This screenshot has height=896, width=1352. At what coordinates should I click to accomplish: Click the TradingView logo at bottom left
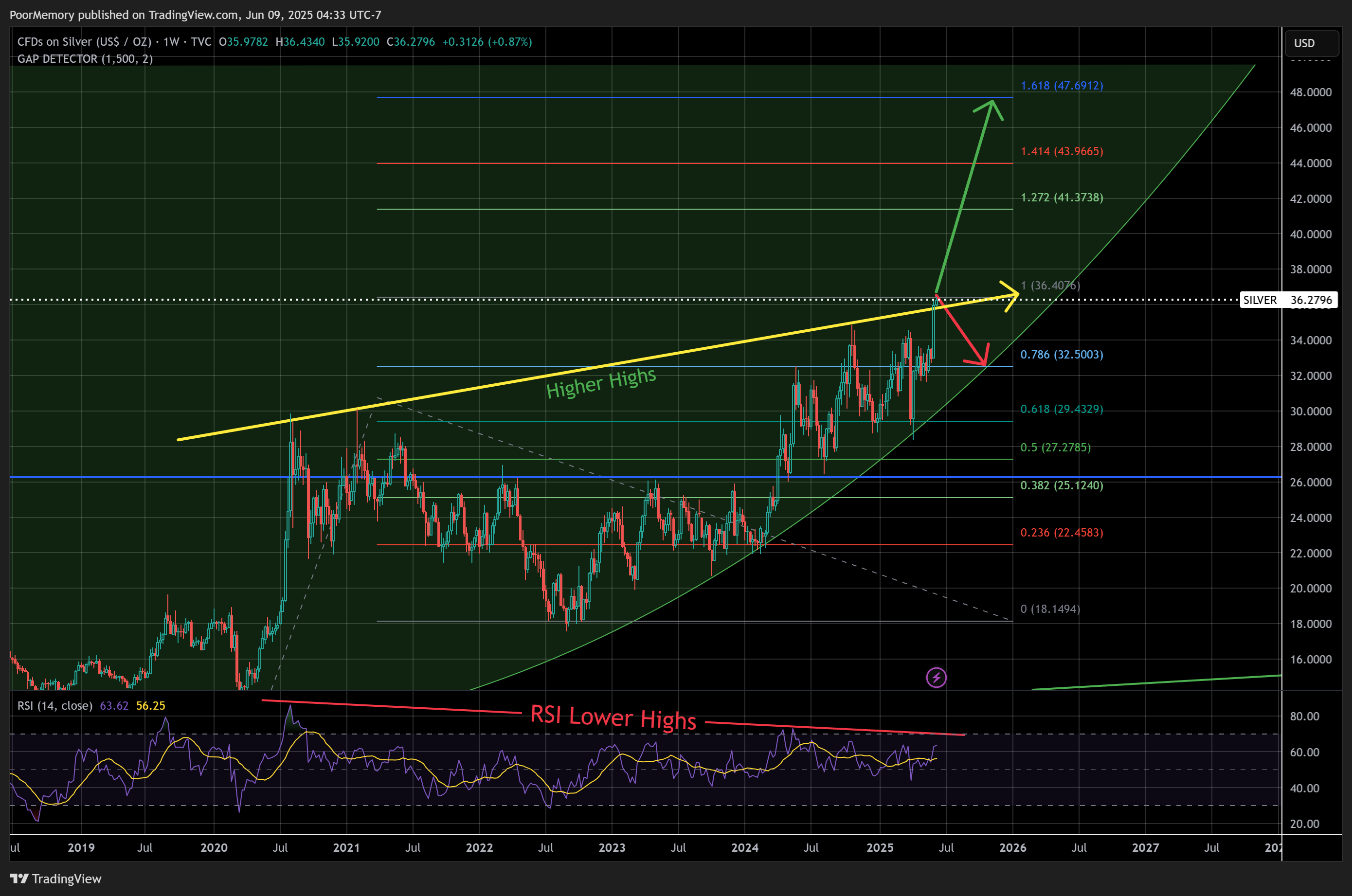(55, 878)
